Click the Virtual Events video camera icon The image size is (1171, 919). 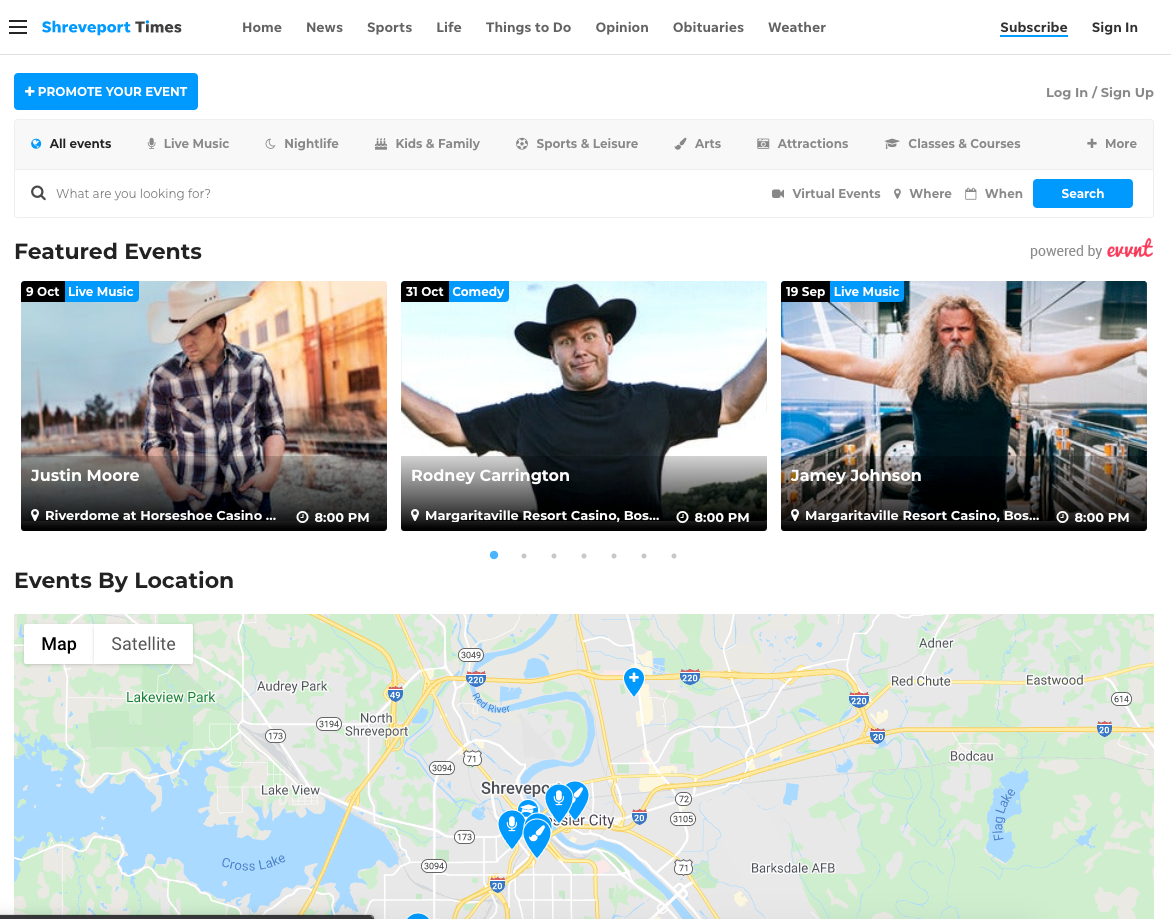pyautogui.click(x=778, y=193)
